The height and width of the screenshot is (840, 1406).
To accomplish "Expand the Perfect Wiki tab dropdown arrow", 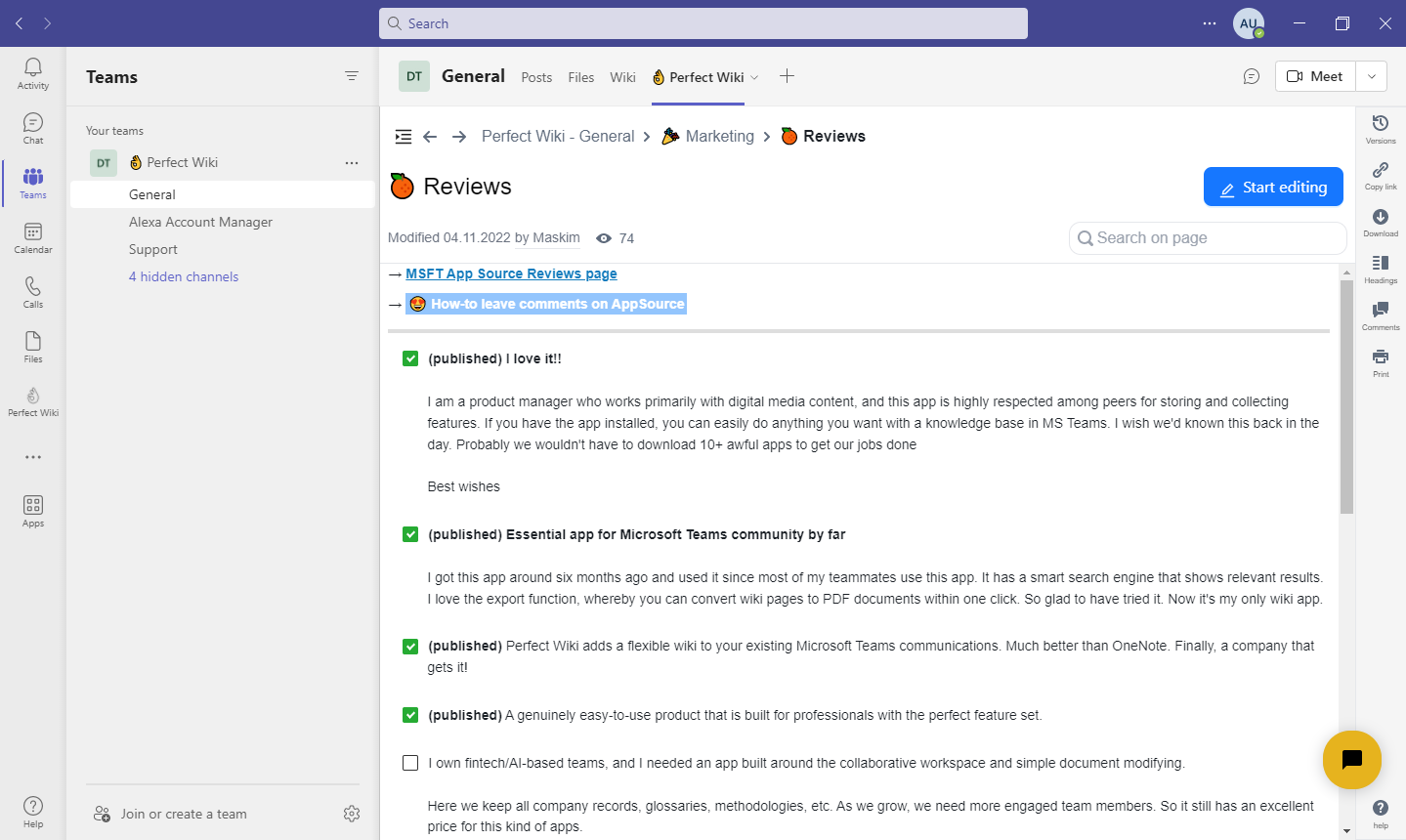I will click(x=754, y=77).
